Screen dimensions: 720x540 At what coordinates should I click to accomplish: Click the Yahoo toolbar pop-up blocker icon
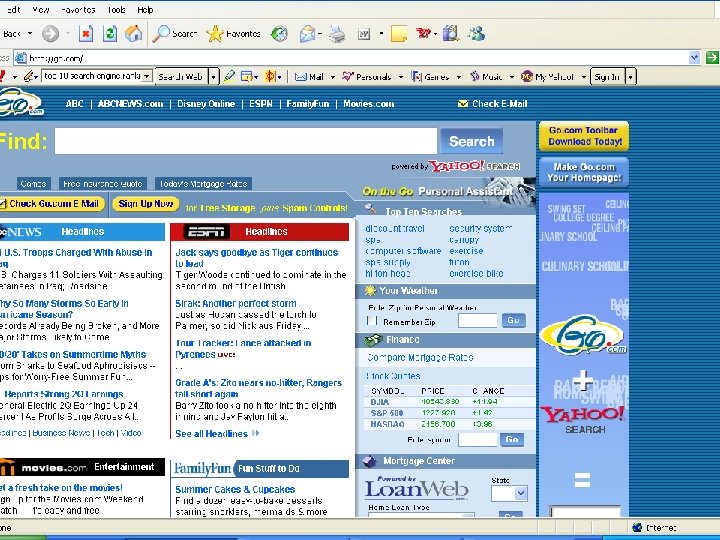click(247, 77)
